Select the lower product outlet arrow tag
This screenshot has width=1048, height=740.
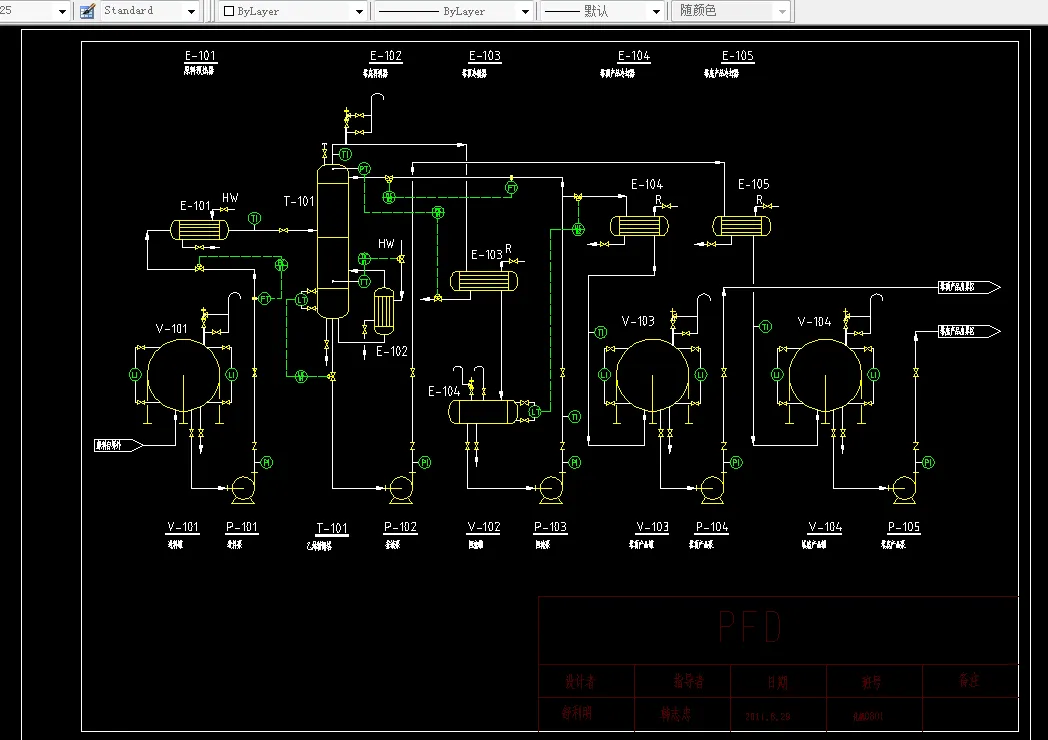pos(969,331)
